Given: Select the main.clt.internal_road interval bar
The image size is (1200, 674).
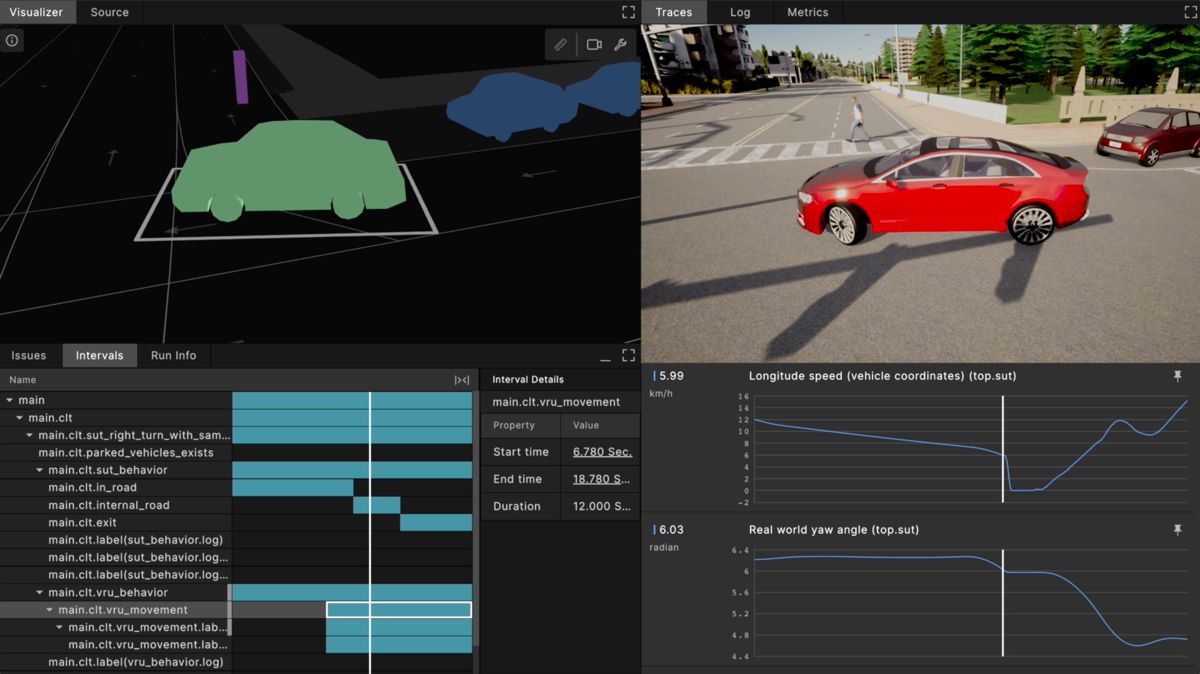Looking at the screenshot, I should pos(376,505).
